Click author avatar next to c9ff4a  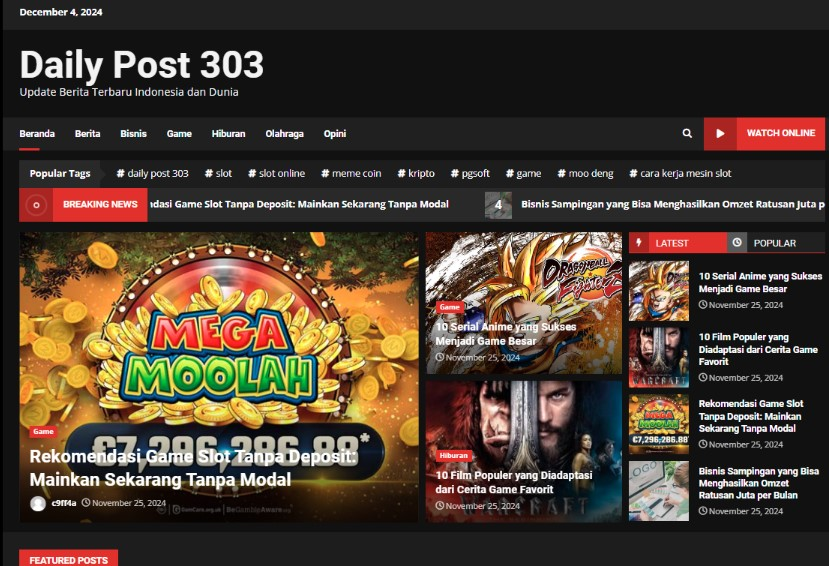[38, 503]
